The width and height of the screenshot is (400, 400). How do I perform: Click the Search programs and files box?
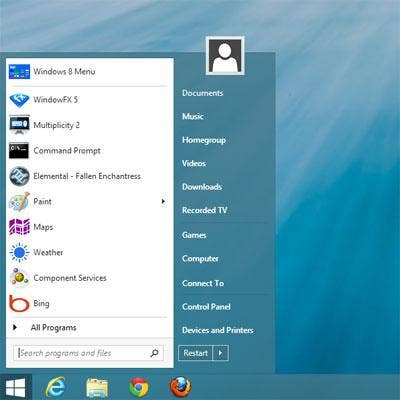pyautogui.click(x=89, y=353)
